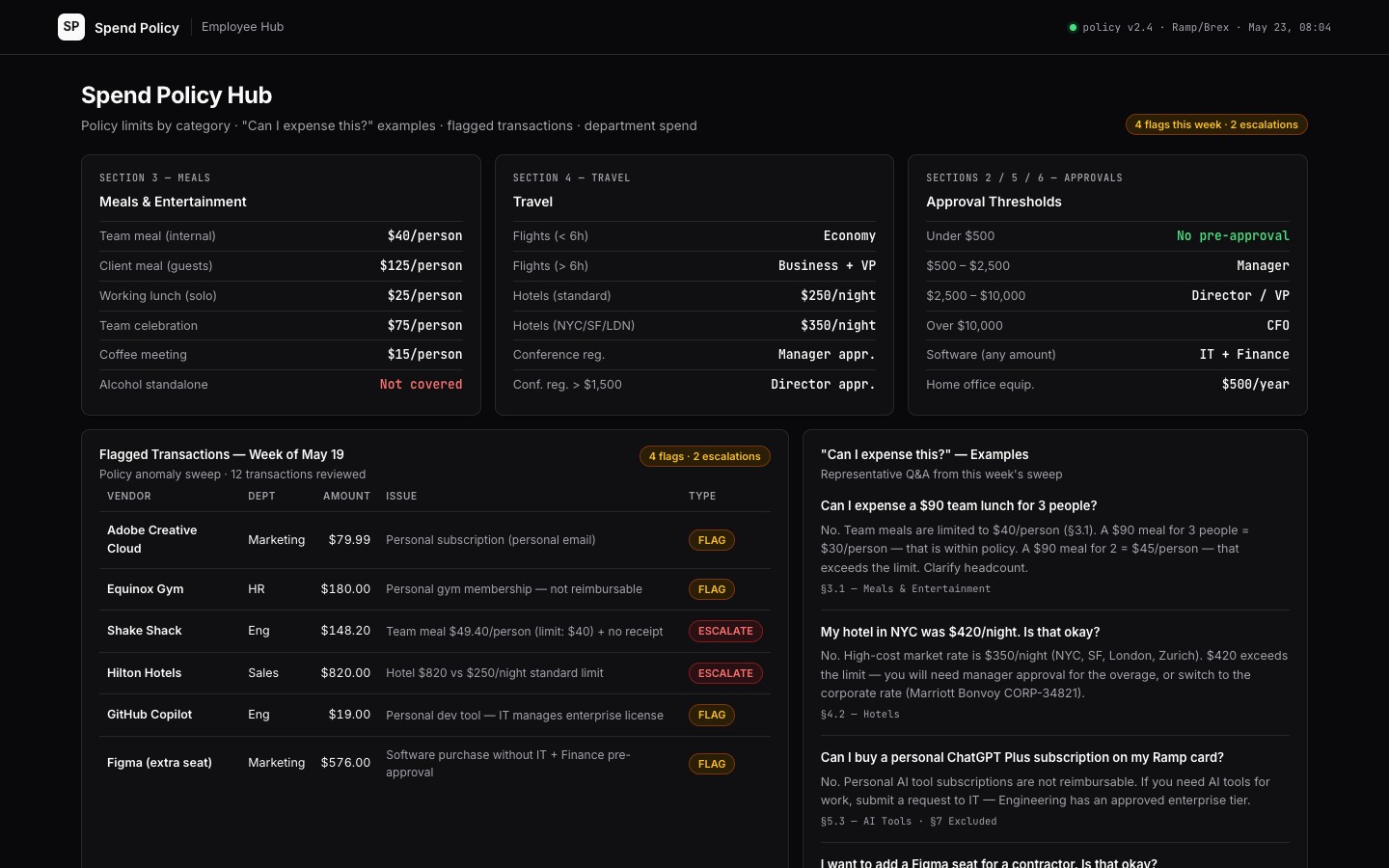Click the Shake Shack vendor name
This screenshot has width=1389, height=868.
click(x=144, y=631)
